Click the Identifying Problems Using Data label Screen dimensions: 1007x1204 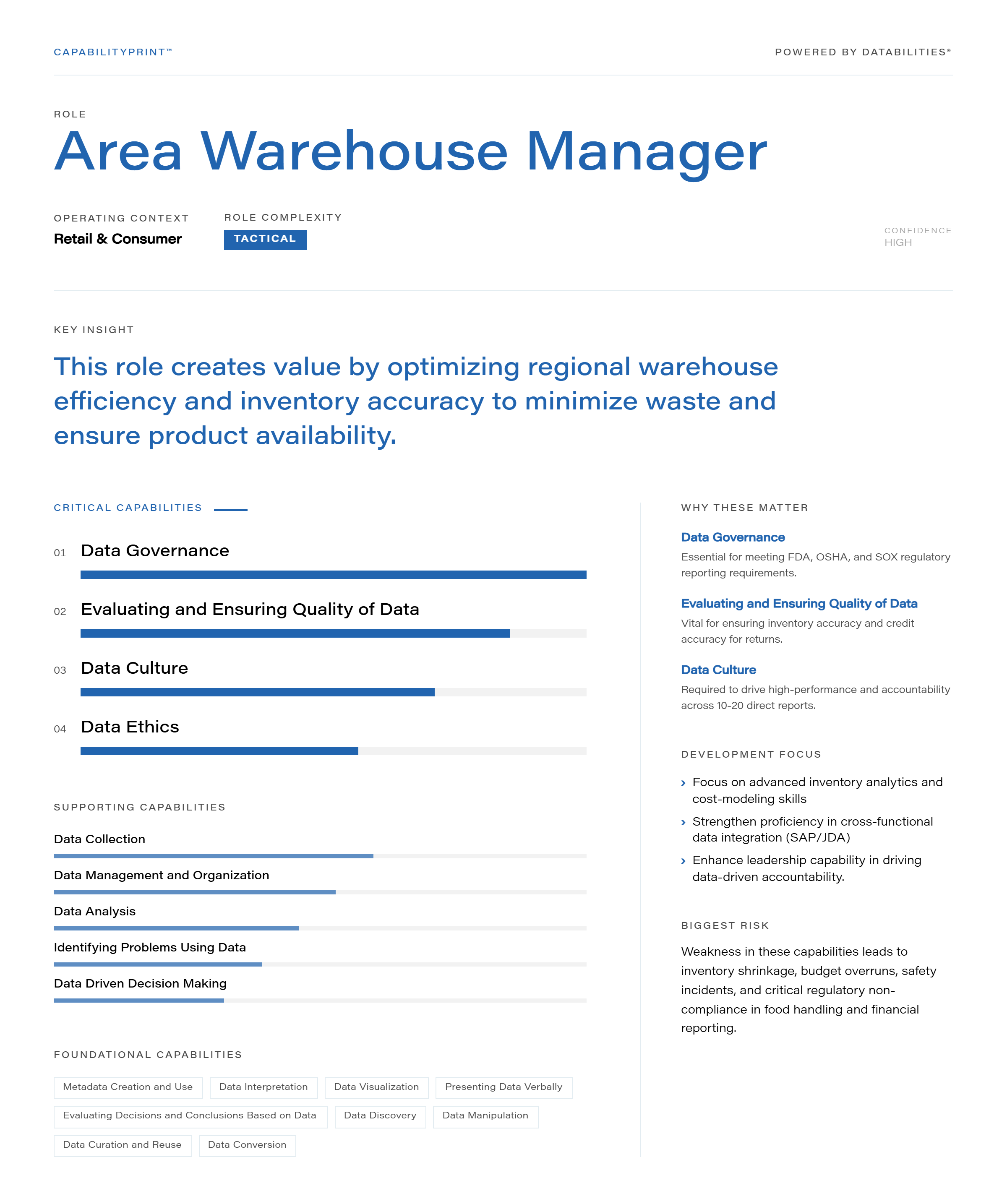point(150,948)
